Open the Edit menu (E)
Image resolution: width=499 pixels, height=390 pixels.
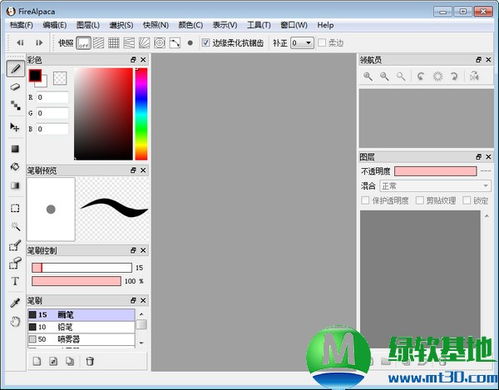click(55, 25)
